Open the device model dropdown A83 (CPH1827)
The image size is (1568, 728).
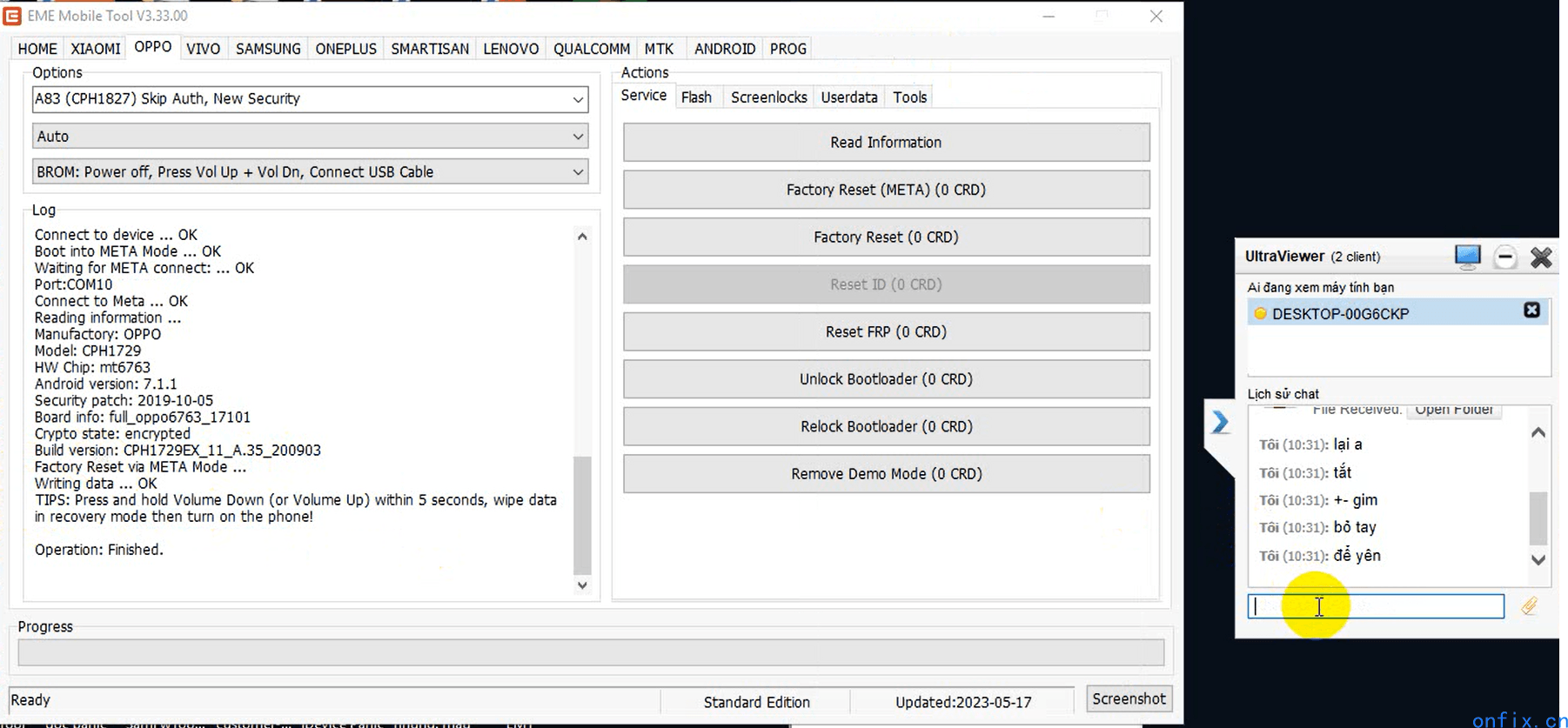[310, 99]
